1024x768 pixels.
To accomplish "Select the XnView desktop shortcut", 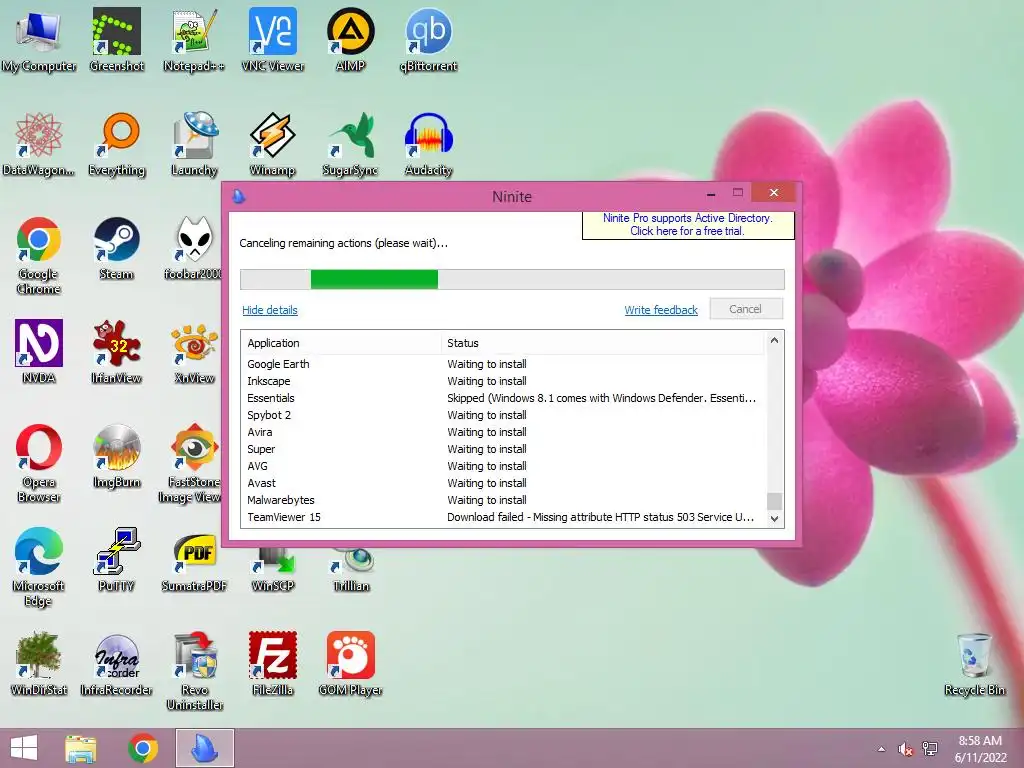I will [194, 352].
